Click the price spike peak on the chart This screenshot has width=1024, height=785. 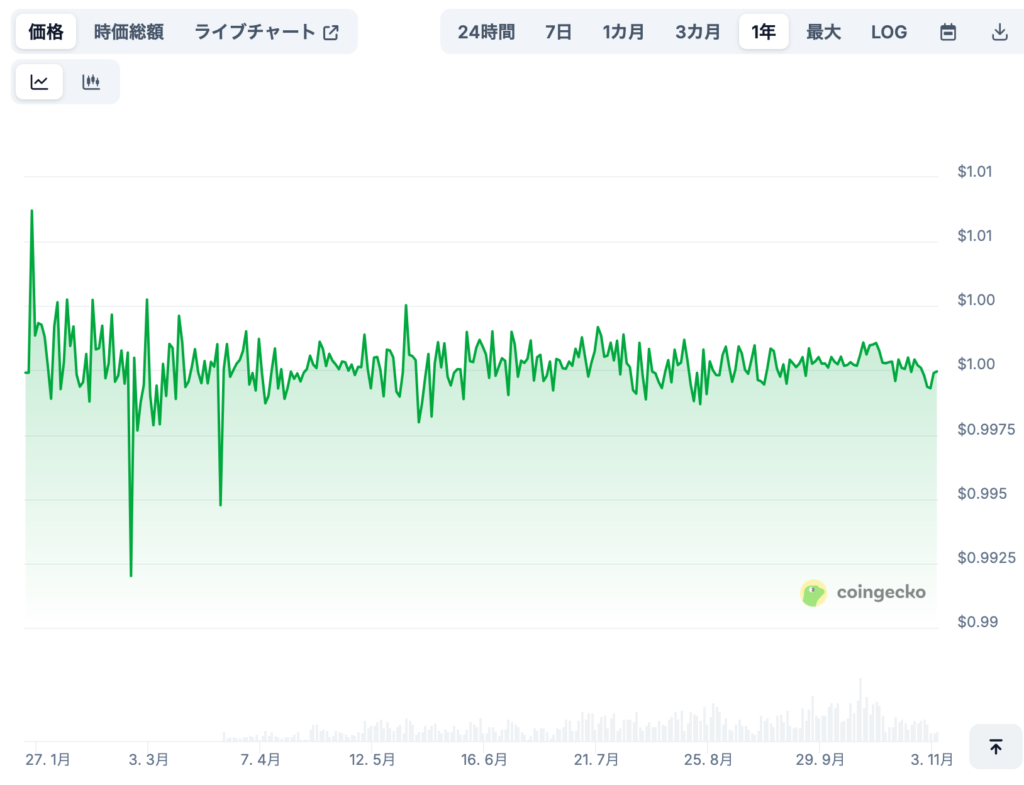(x=32, y=212)
